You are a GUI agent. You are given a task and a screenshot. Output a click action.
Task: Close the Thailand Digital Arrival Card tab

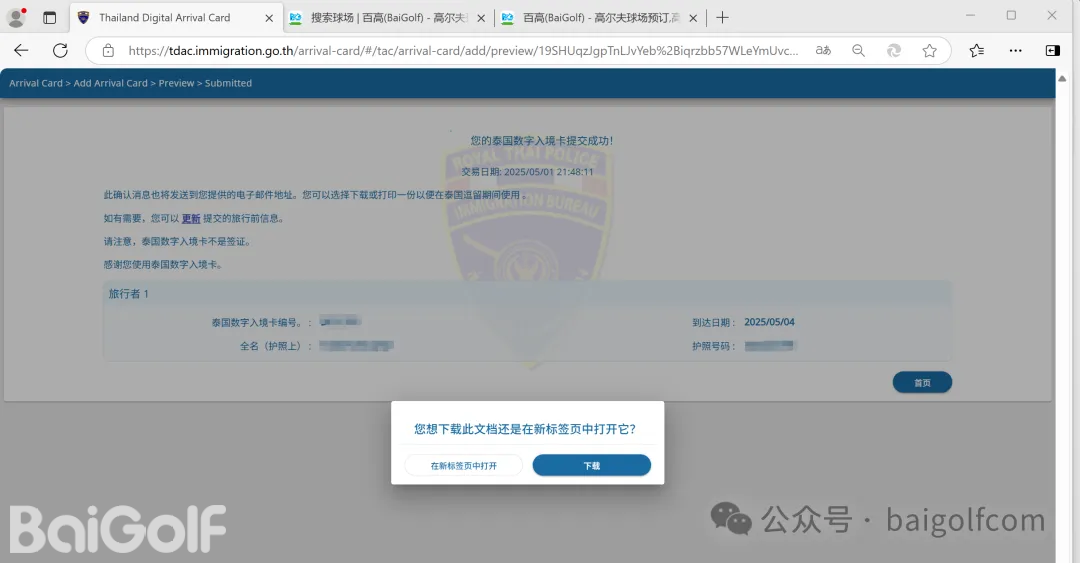[269, 17]
